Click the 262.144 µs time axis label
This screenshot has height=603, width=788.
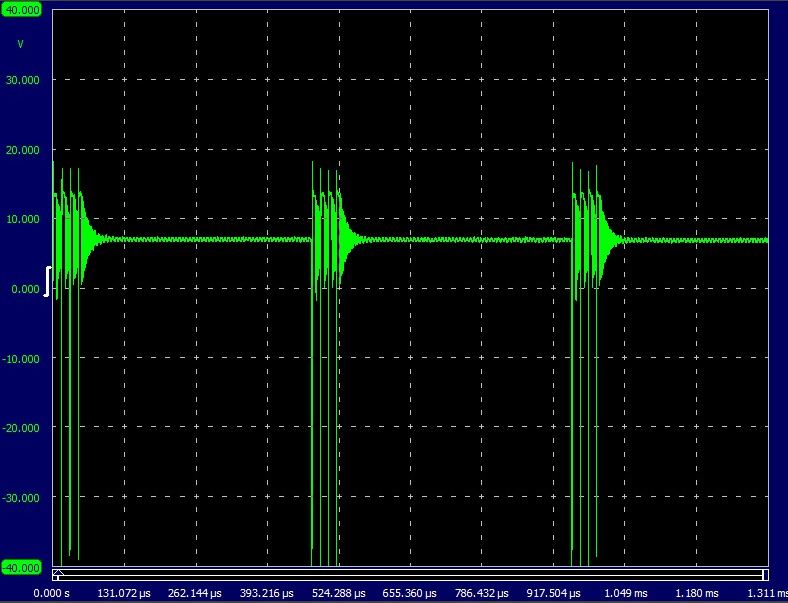click(x=195, y=593)
